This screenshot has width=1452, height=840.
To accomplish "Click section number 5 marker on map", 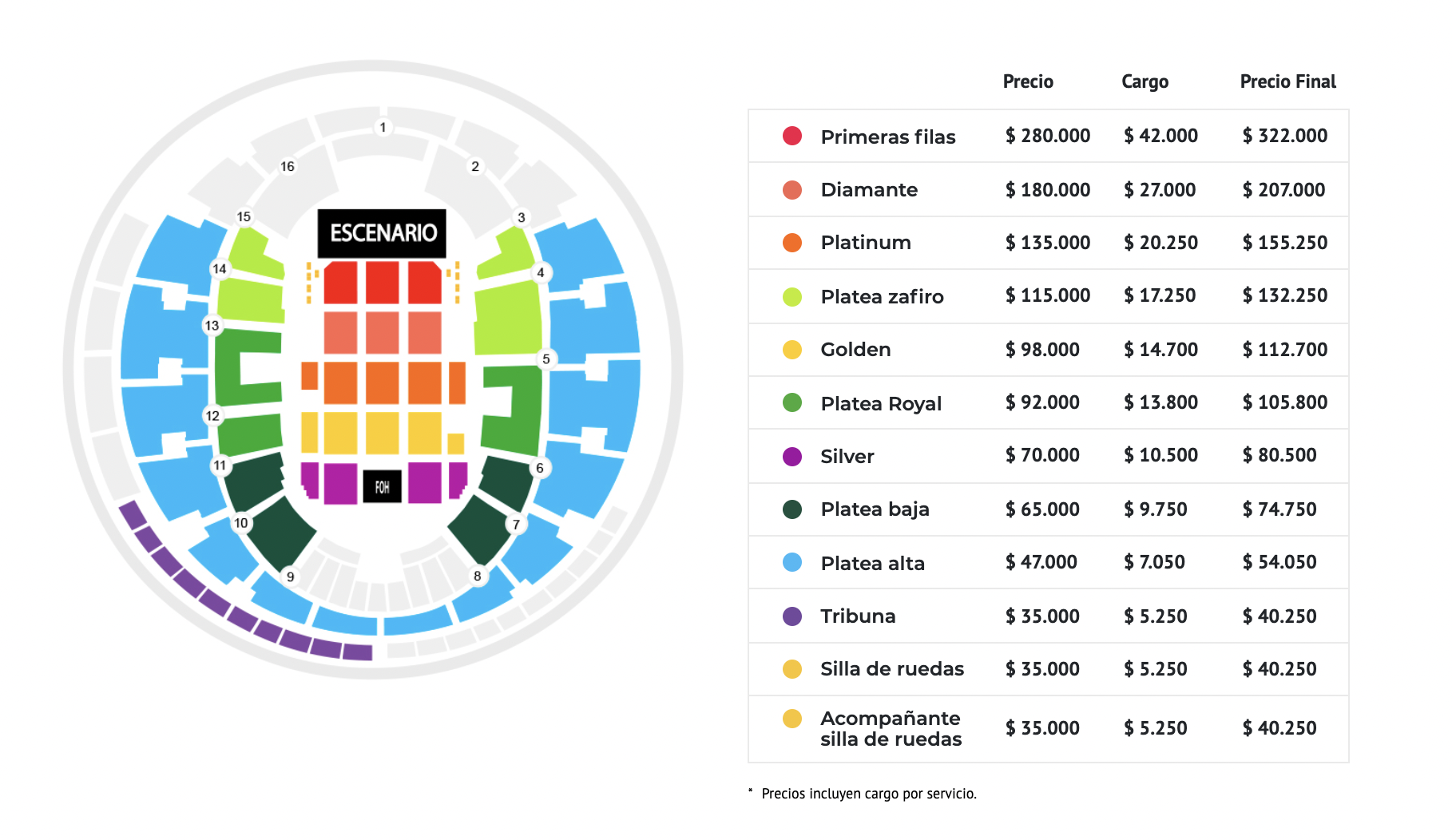I will pyautogui.click(x=546, y=359).
